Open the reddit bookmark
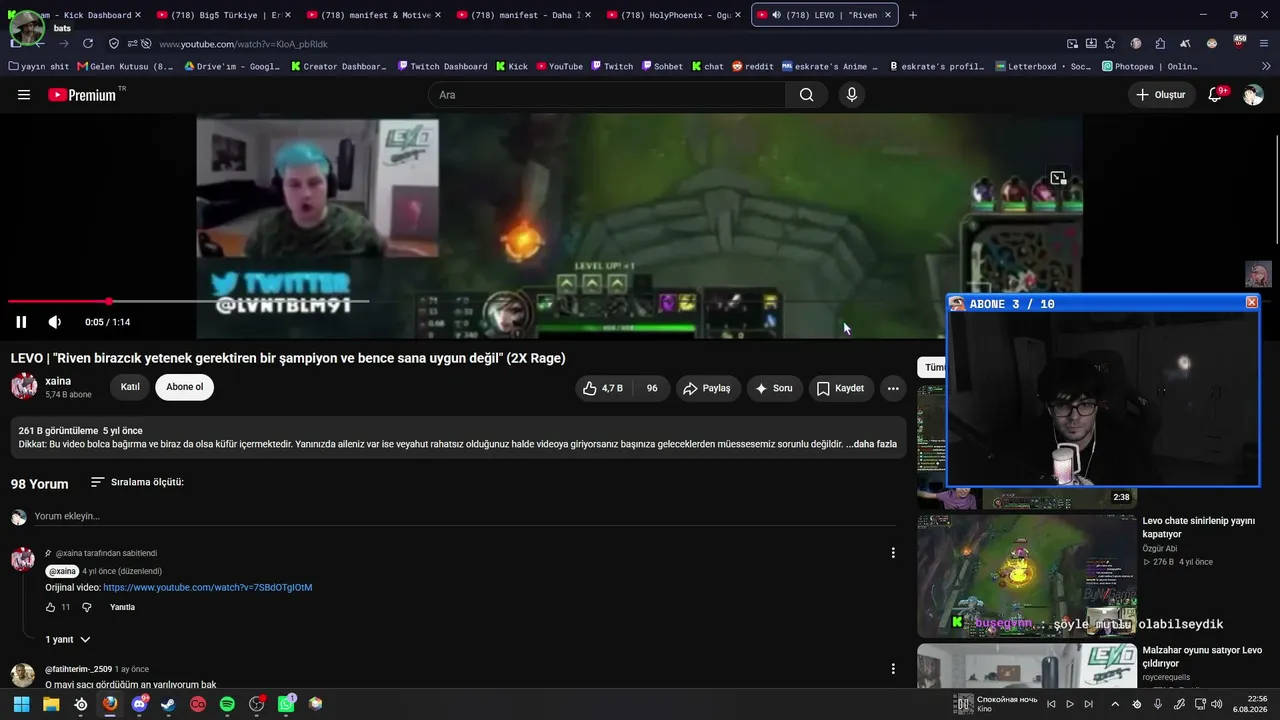Screen dimensions: 1280x720 752,67
